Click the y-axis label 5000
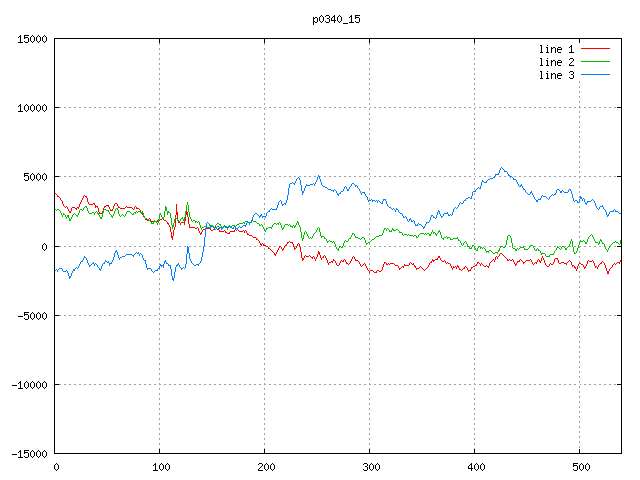 coord(36,177)
